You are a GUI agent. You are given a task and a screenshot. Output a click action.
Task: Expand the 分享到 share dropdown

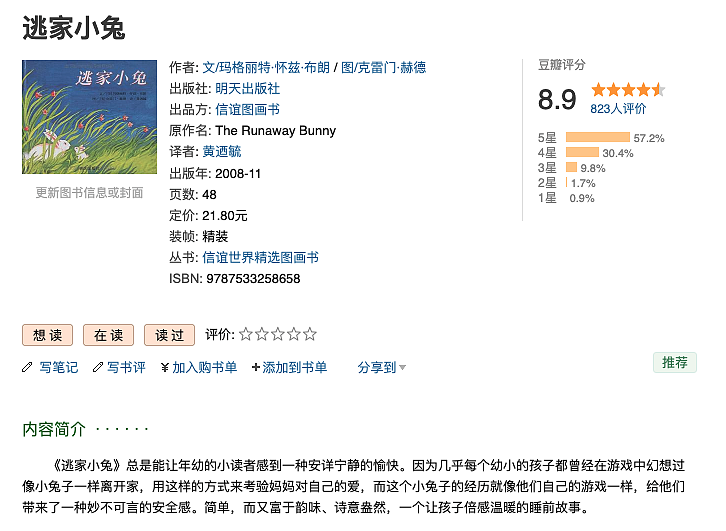click(377, 367)
